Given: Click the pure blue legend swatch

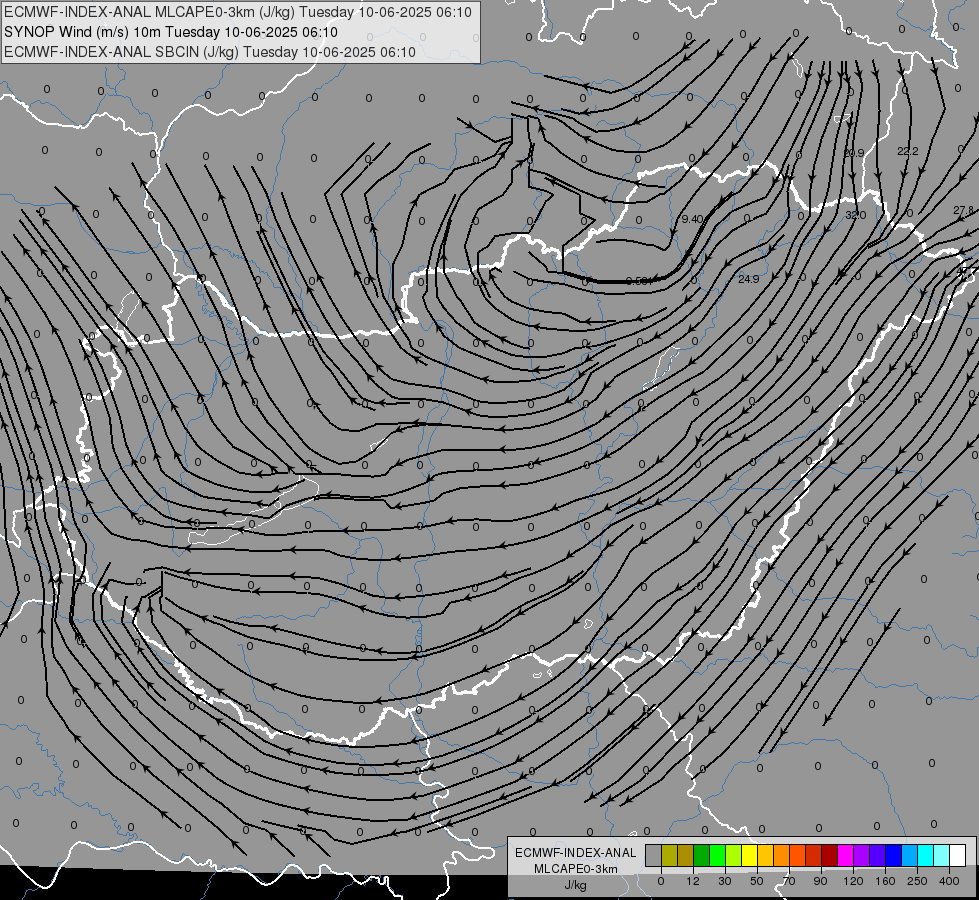Looking at the screenshot, I should (x=893, y=855).
